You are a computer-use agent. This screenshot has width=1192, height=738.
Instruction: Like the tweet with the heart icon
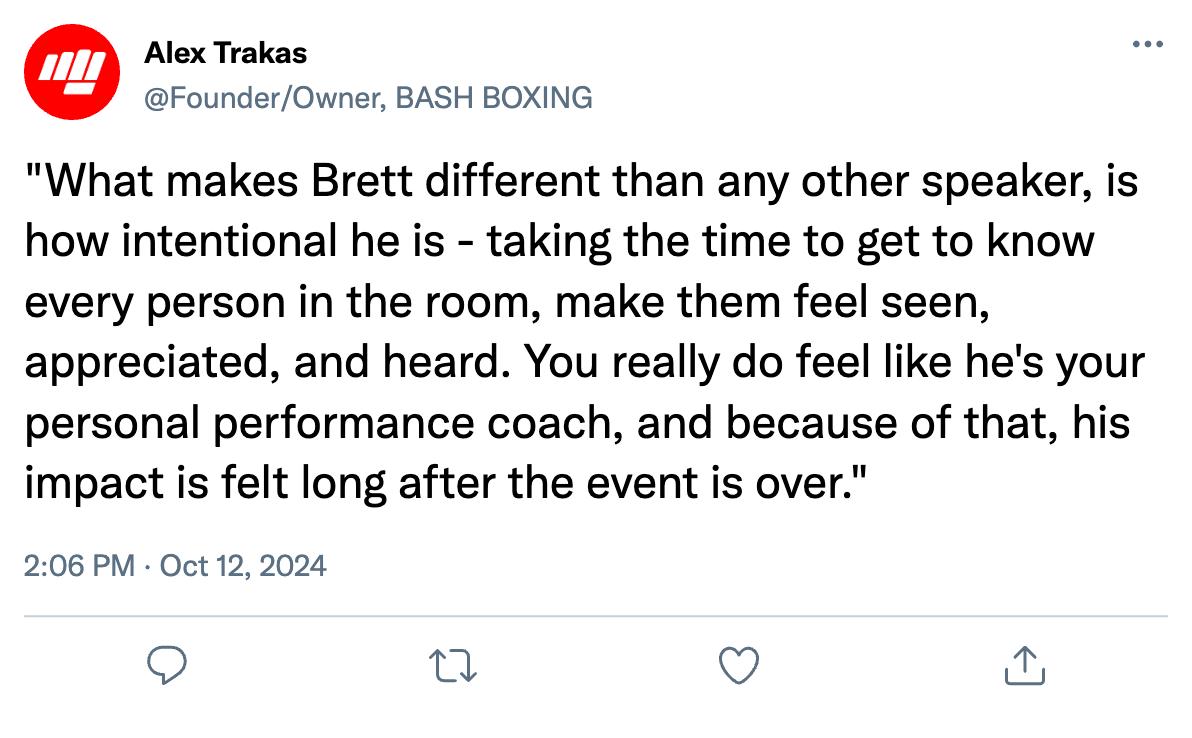(x=739, y=665)
